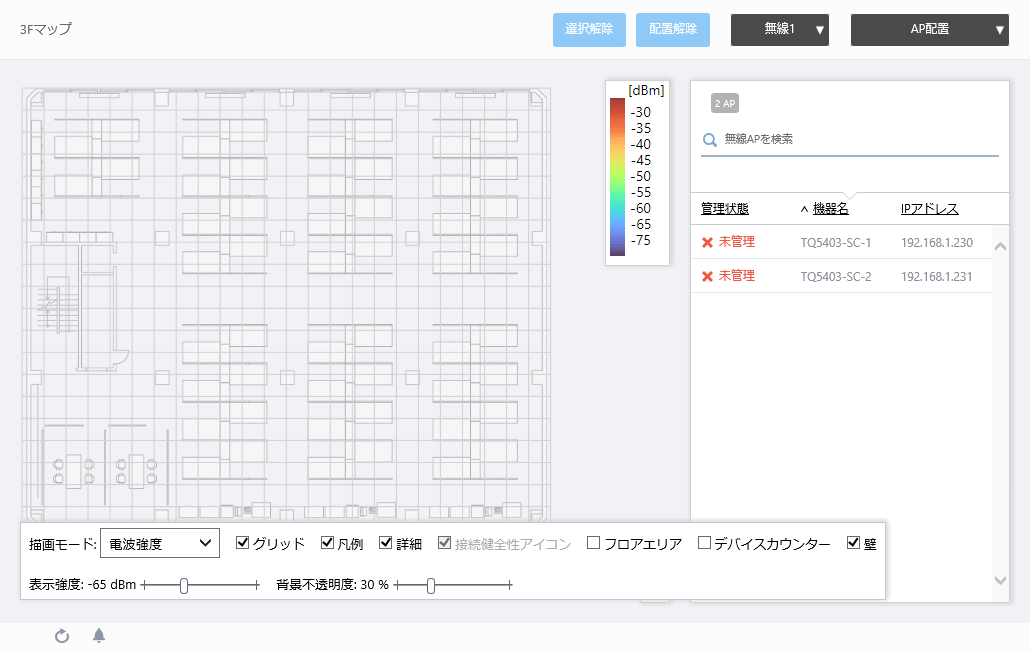The width and height of the screenshot is (1030, 652).
Task: Click the dBm color legend bar
Action: pyautogui.click(x=617, y=177)
